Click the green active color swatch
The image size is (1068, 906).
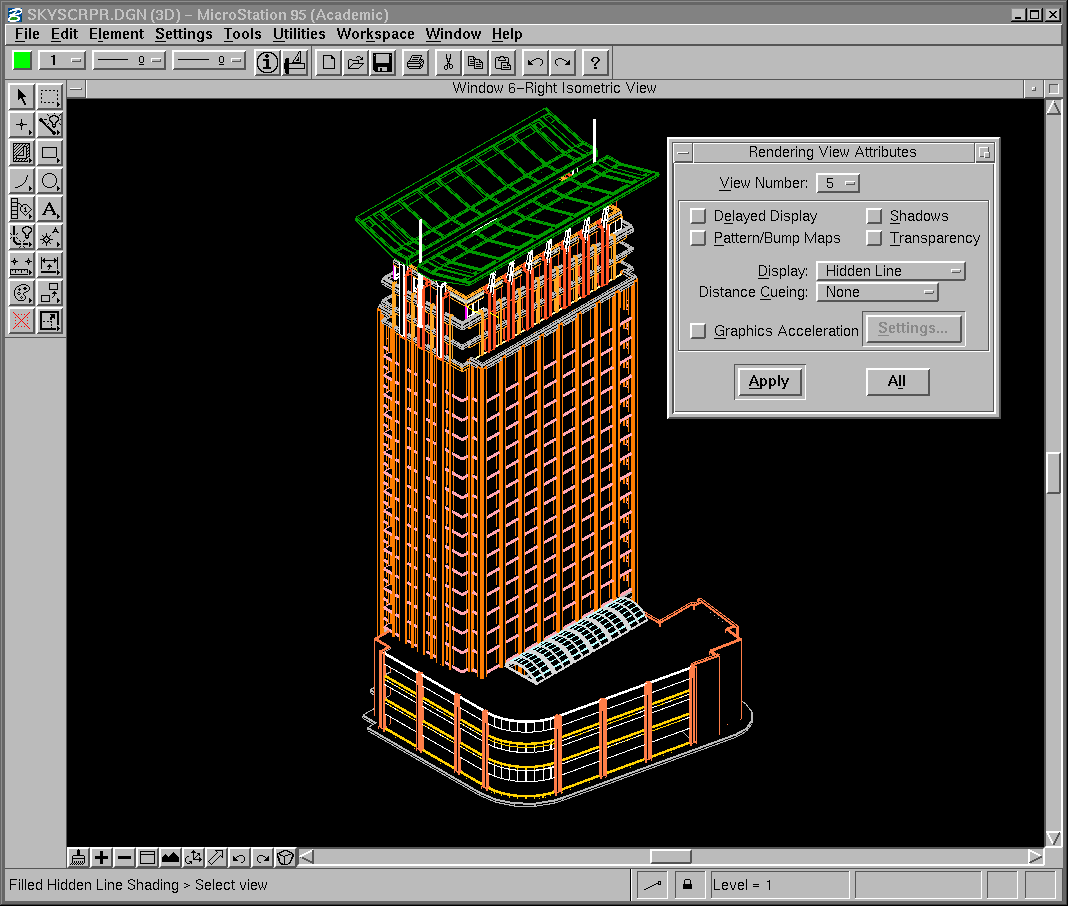[22, 60]
